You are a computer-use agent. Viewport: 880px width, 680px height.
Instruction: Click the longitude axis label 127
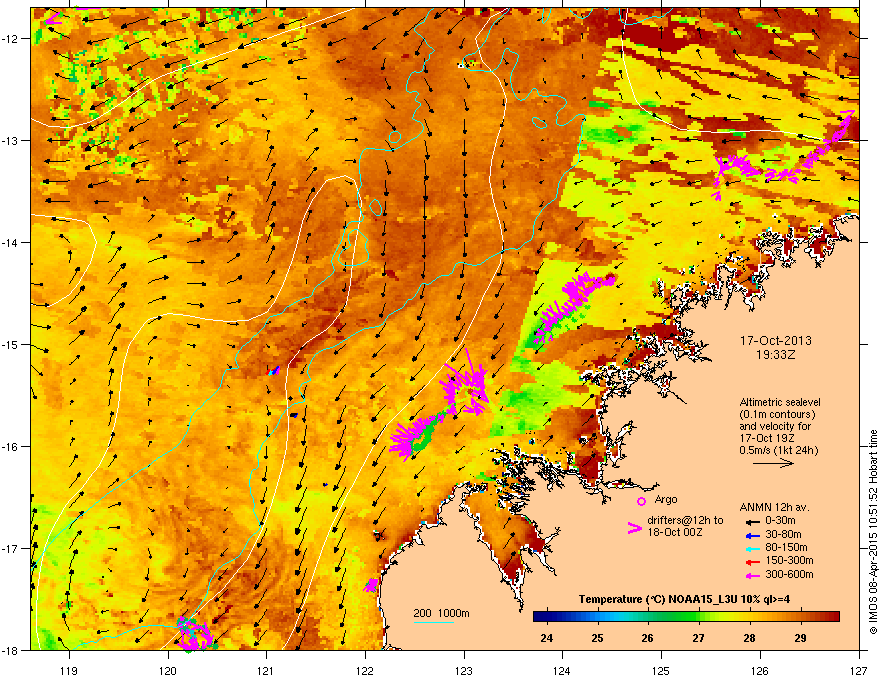coord(859,670)
